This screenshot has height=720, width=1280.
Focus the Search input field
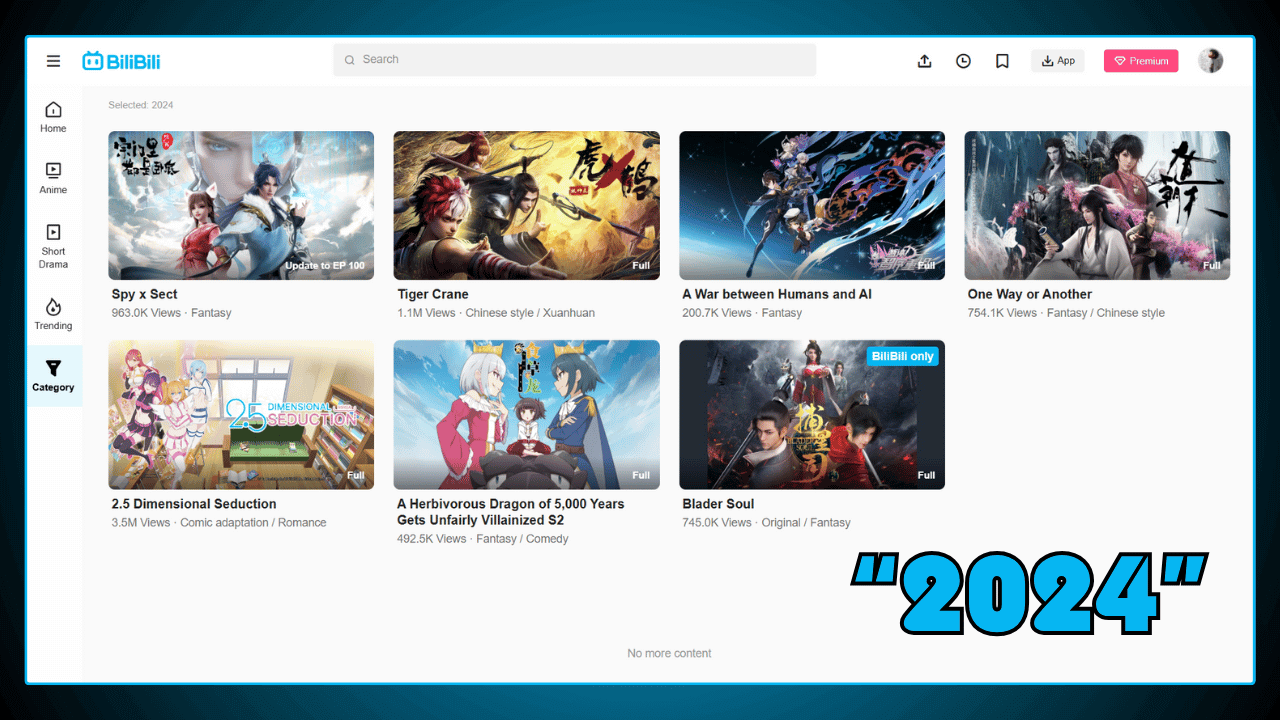pyautogui.click(x=575, y=60)
